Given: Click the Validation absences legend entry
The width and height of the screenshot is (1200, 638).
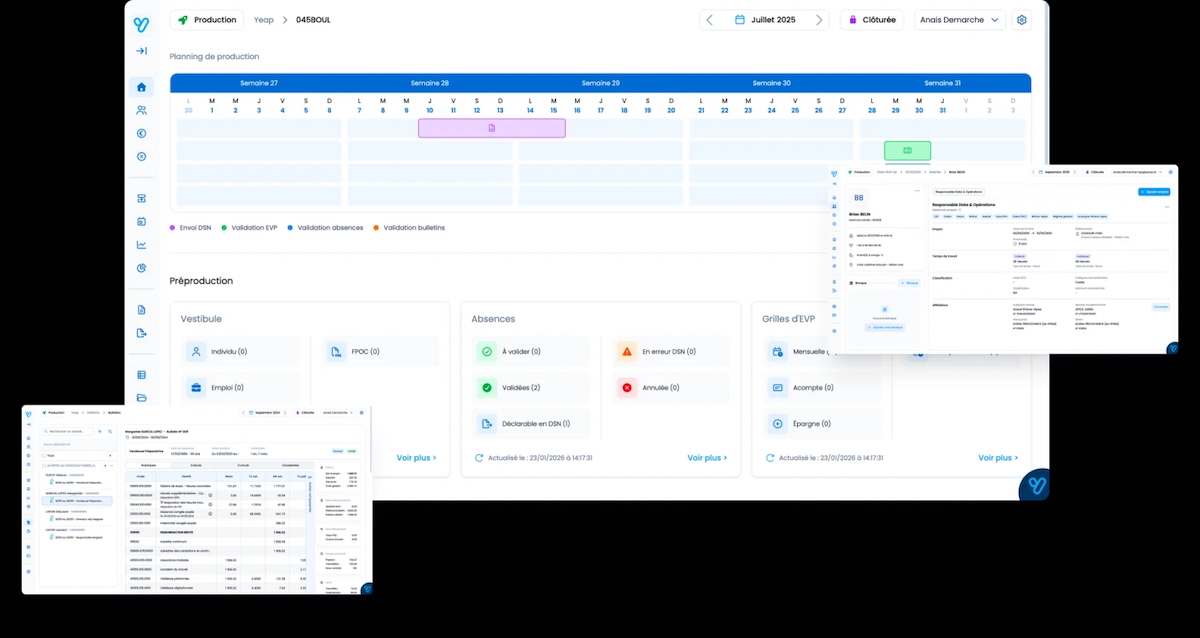Looking at the screenshot, I should coord(324,228).
